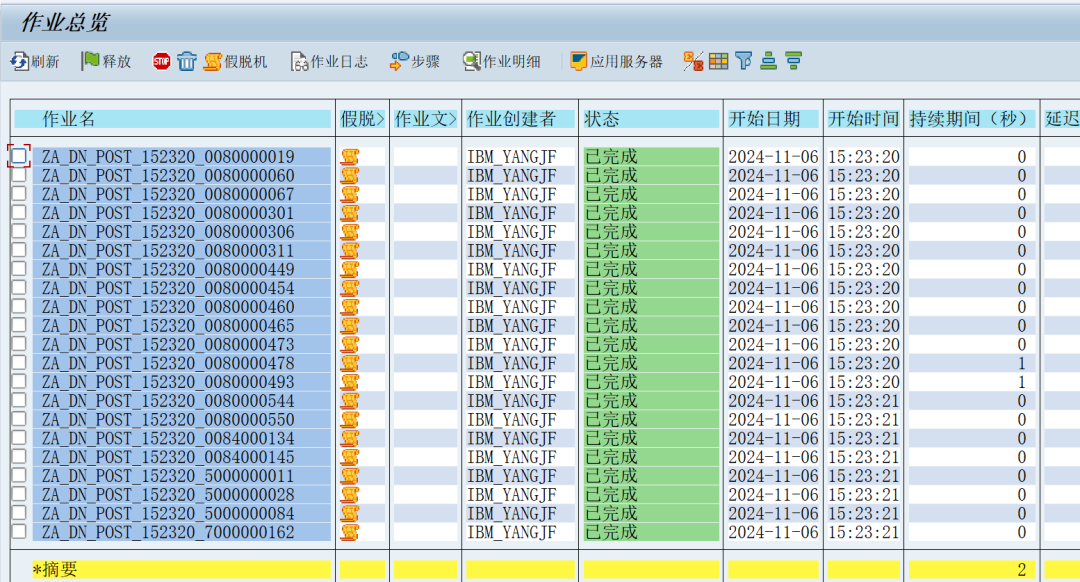
Task: Sort descending with the toolbar sort icon
Action: 793,61
